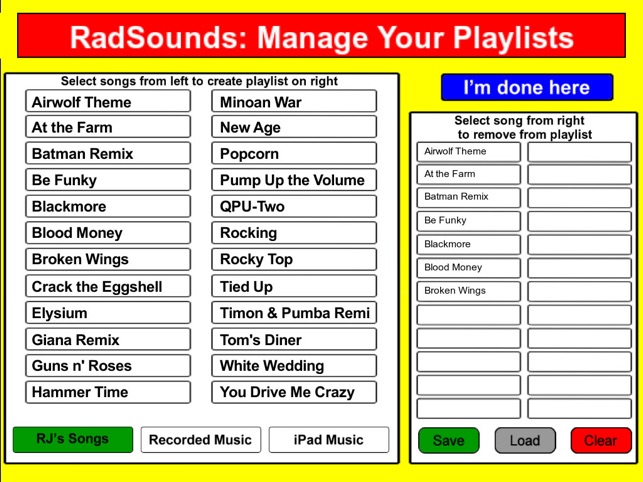Viewport: 643px width, 482px height.
Task: Add Blackmore from the song list
Action: [108, 206]
